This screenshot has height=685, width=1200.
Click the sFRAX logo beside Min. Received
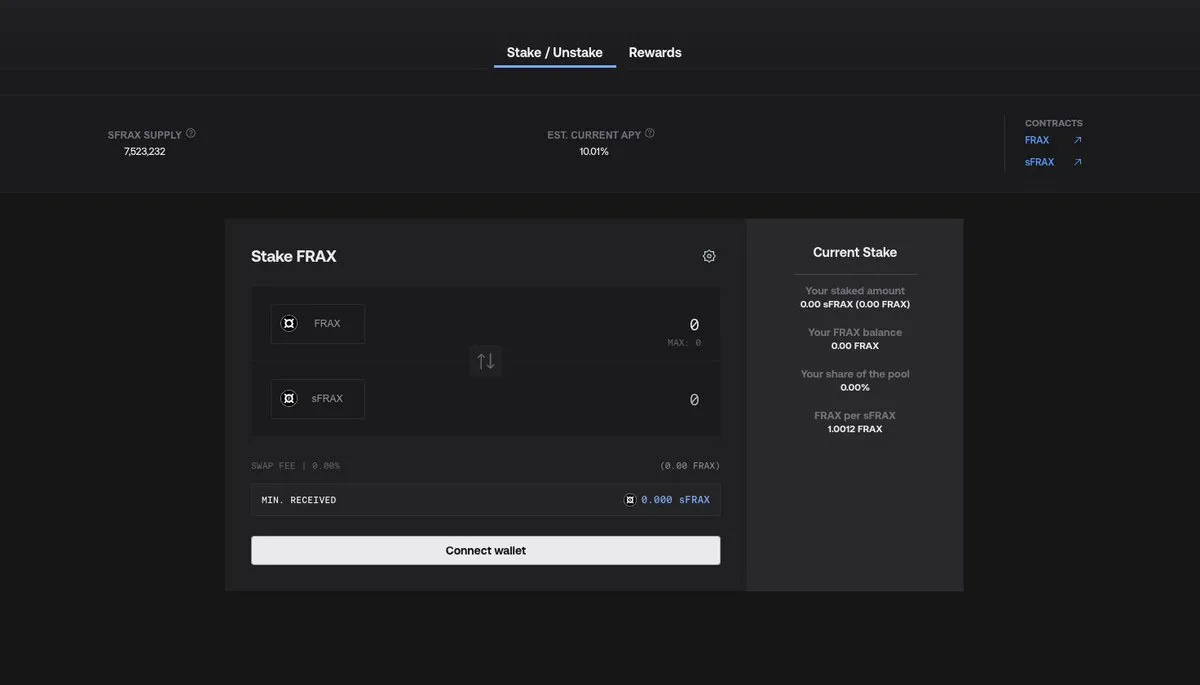(x=630, y=500)
